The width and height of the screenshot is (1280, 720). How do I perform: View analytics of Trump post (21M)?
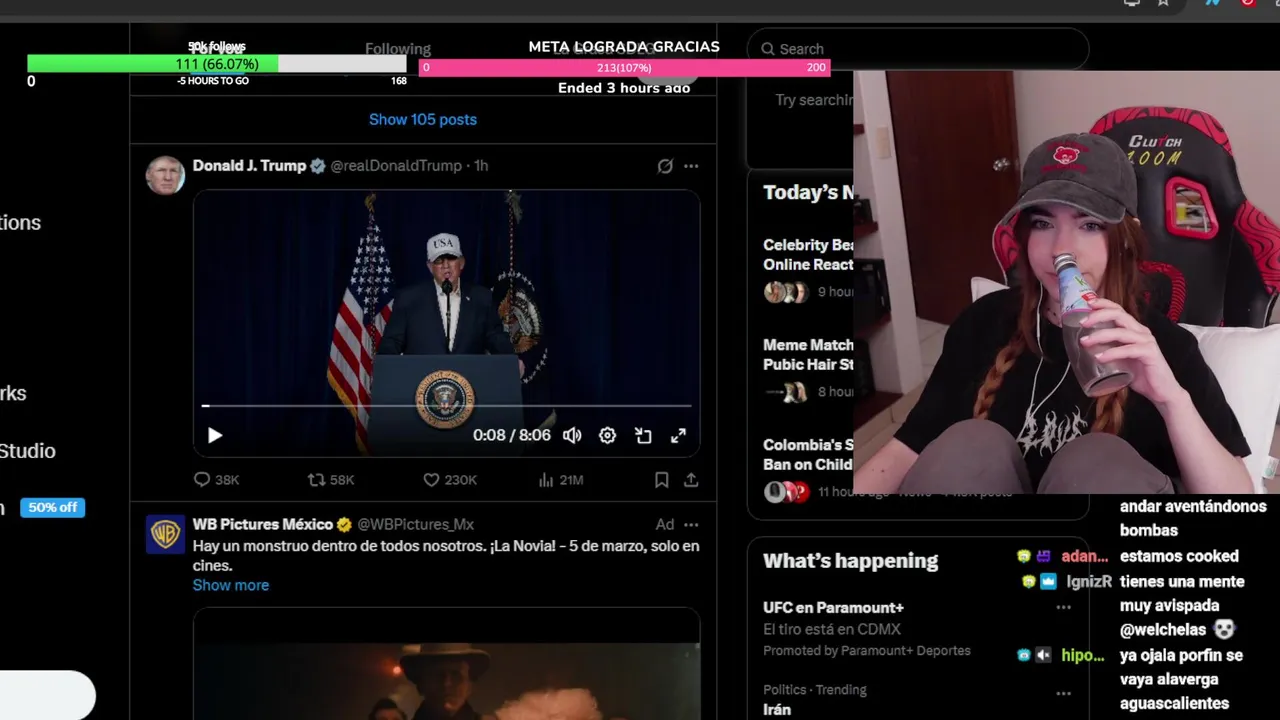coord(560,480)
